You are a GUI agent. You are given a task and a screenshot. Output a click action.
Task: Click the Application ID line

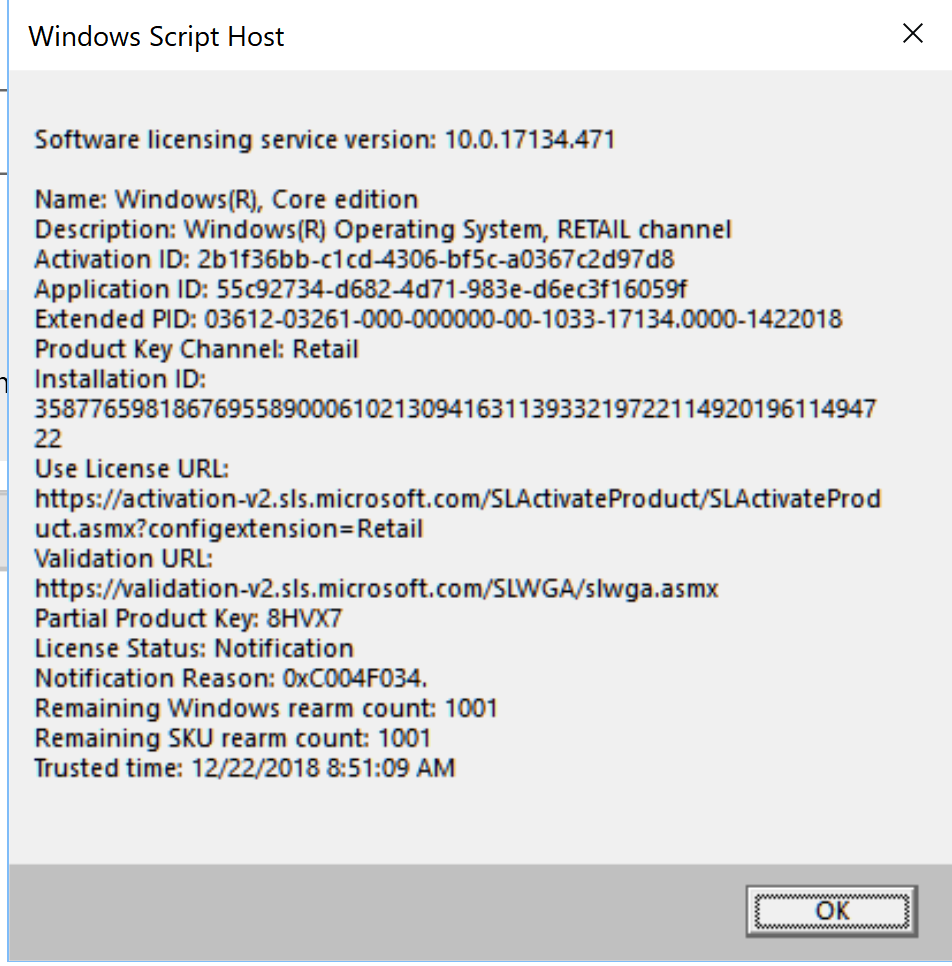click(x=360, y=289)
